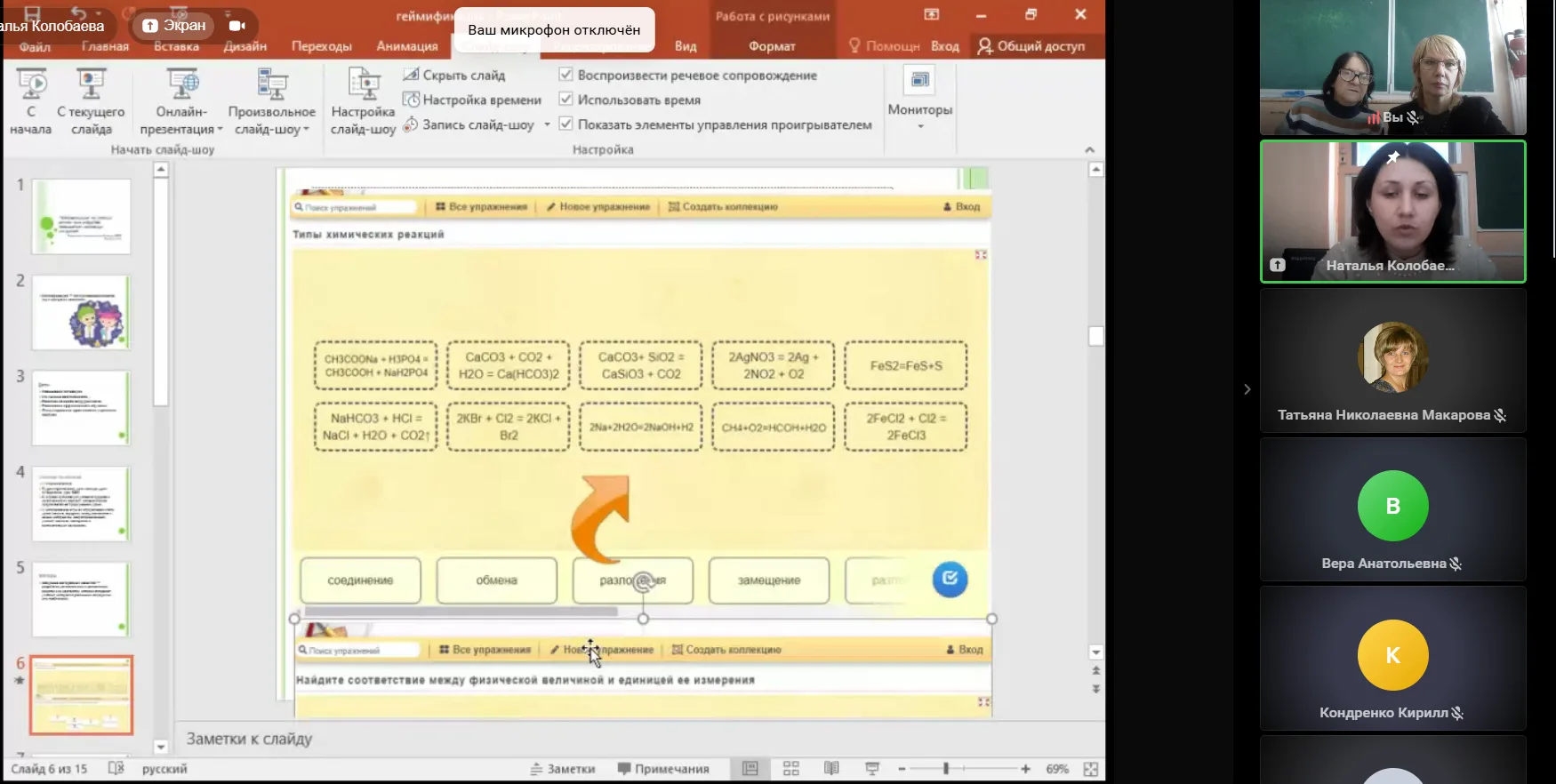This screenshot has width=1556, height=784.
Task: Fit slide to window icon
Action: click(1091, 769)
